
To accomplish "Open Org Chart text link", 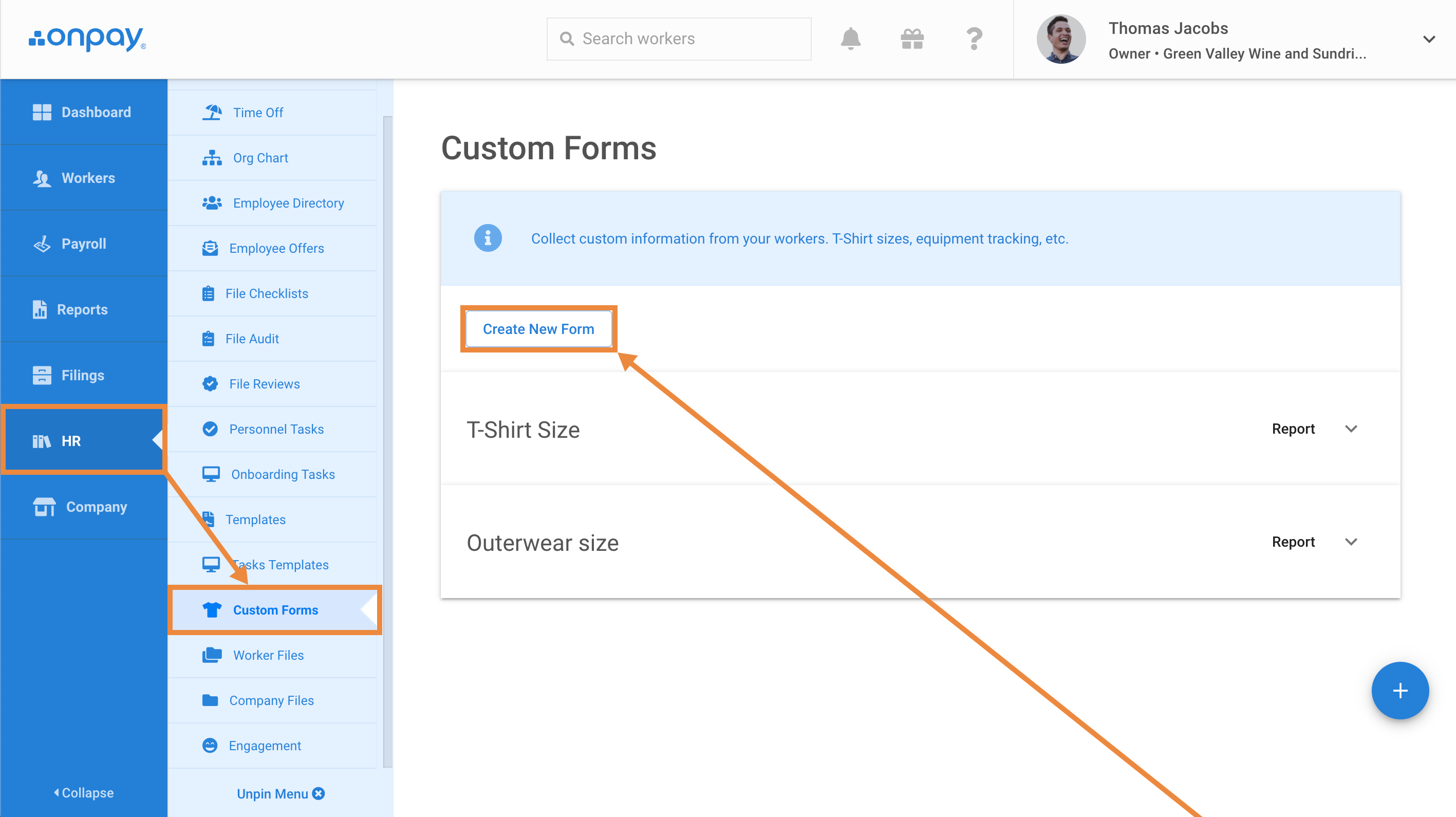I will click(x=260, y=158).
